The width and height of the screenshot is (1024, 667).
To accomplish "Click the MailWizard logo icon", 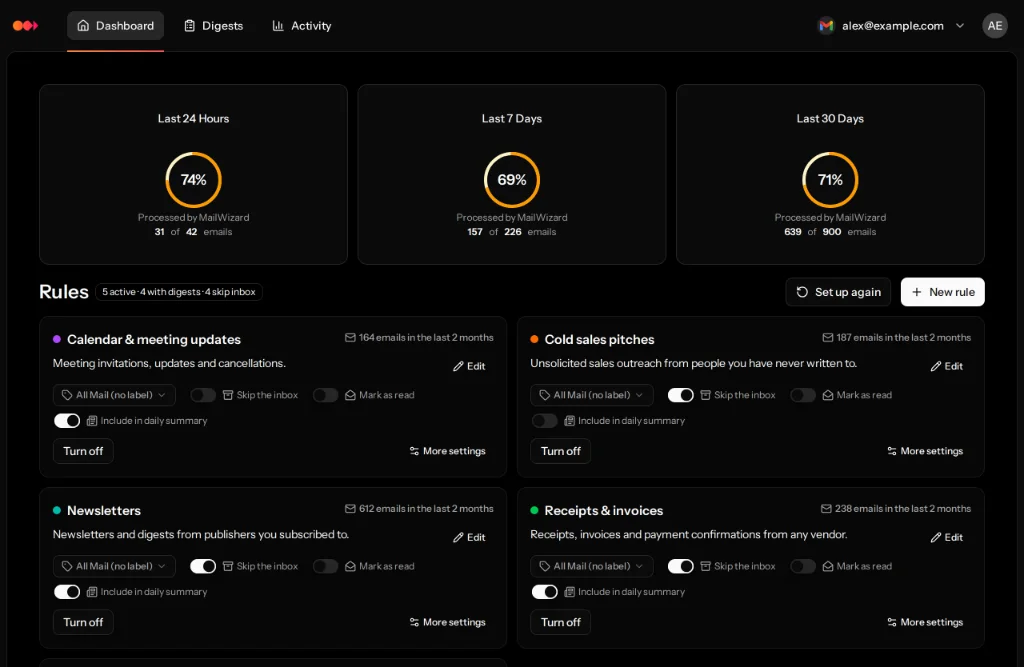I will [25, 25].
